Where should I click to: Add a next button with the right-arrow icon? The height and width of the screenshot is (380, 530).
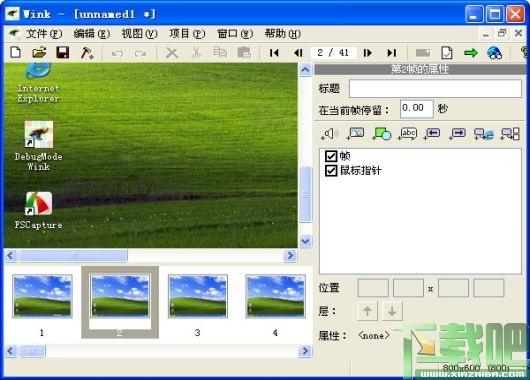tap(458, 134)
